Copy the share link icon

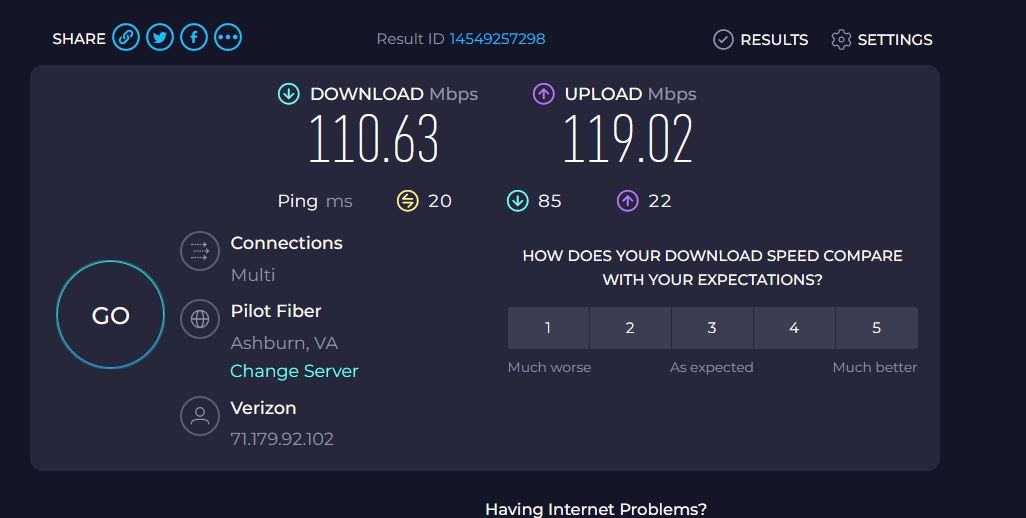click(126, 37)
